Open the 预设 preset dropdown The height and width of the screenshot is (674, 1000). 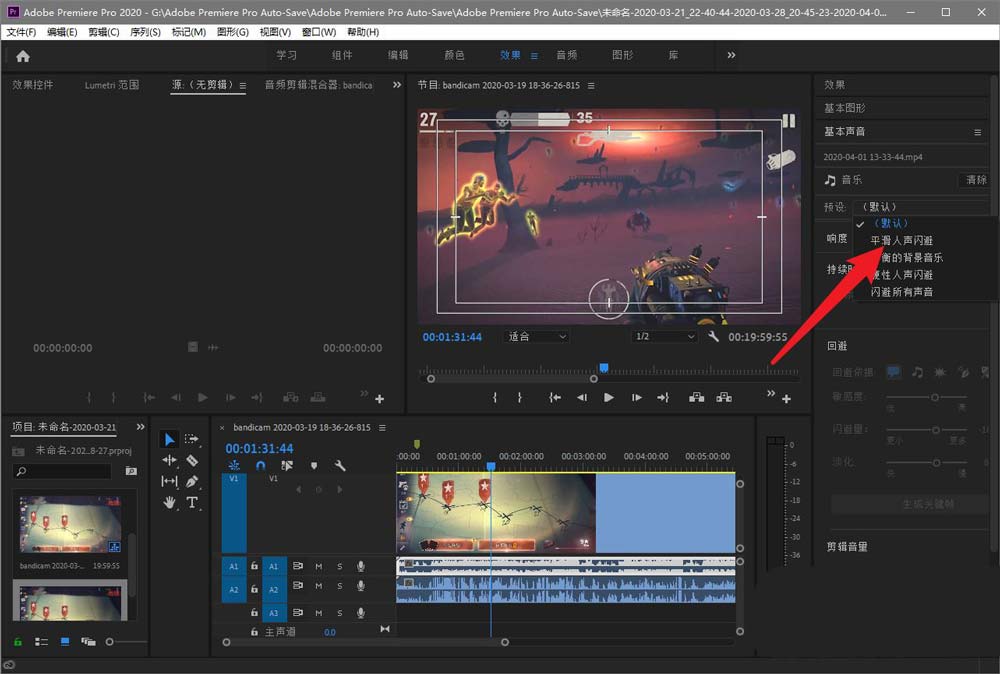(923, 207)
